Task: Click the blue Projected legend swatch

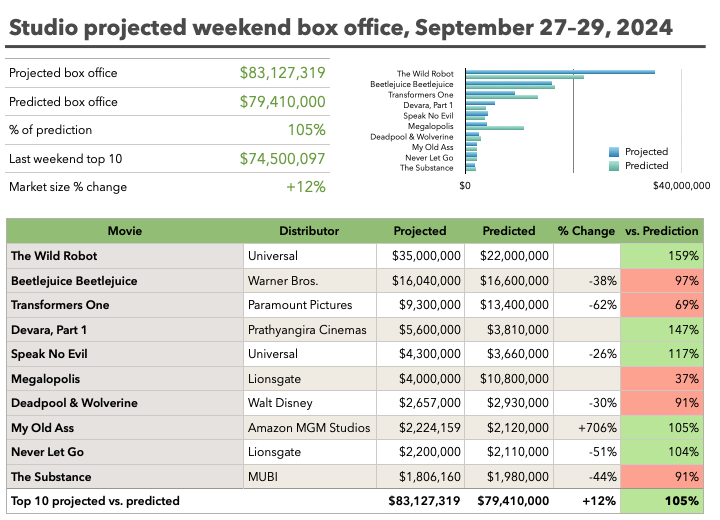Action: point(614,152)
